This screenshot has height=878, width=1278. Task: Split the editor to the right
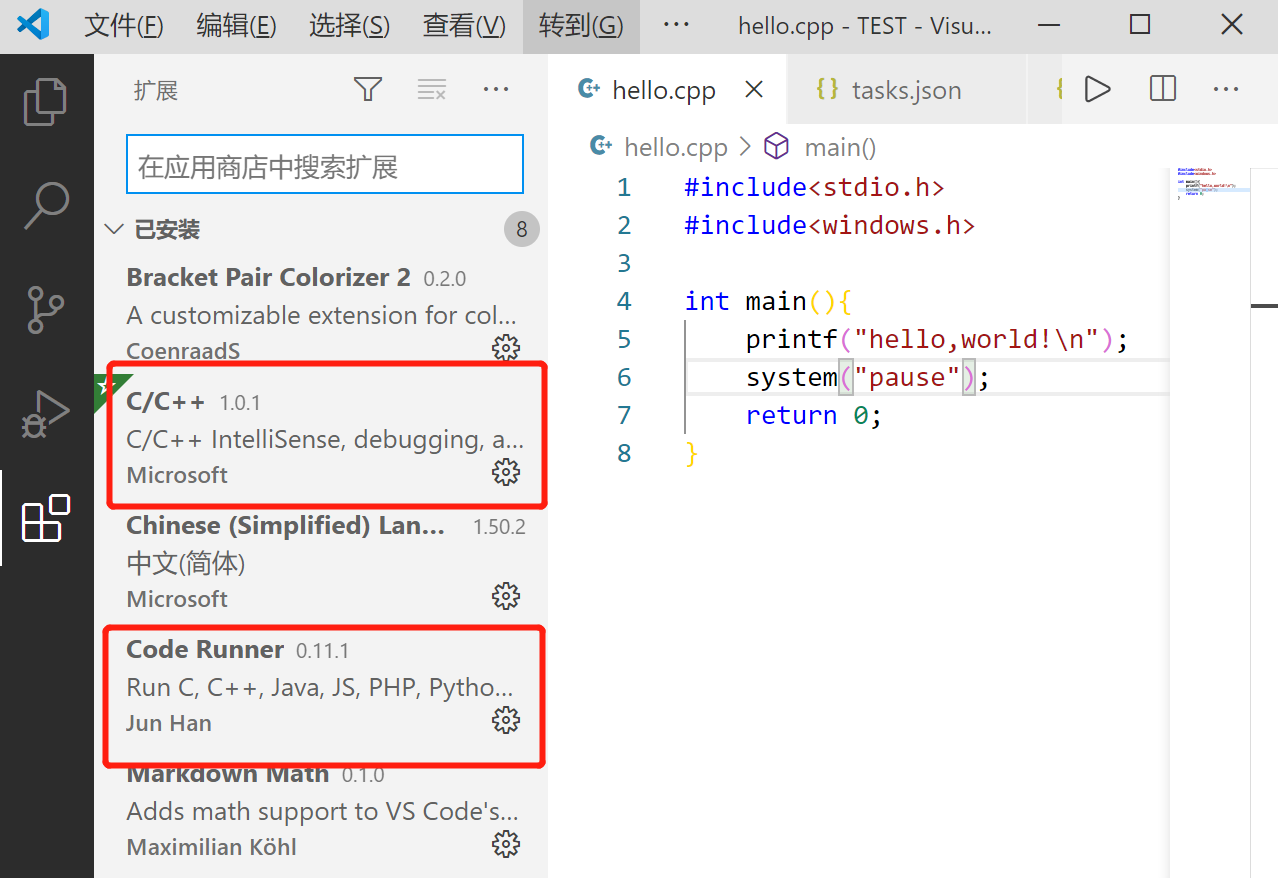coord(1163,89)
